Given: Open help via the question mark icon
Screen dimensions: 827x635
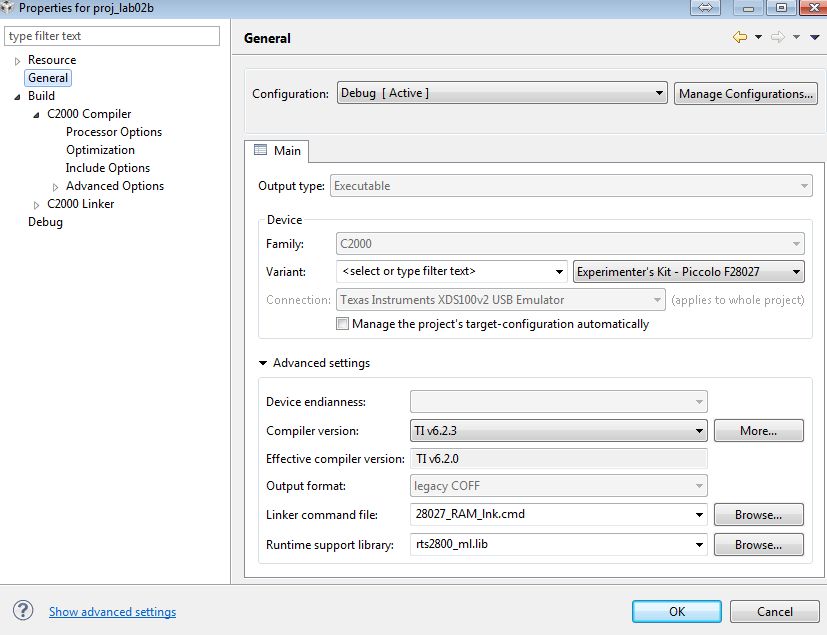Looking at the screenshot, I should (22, 611).
